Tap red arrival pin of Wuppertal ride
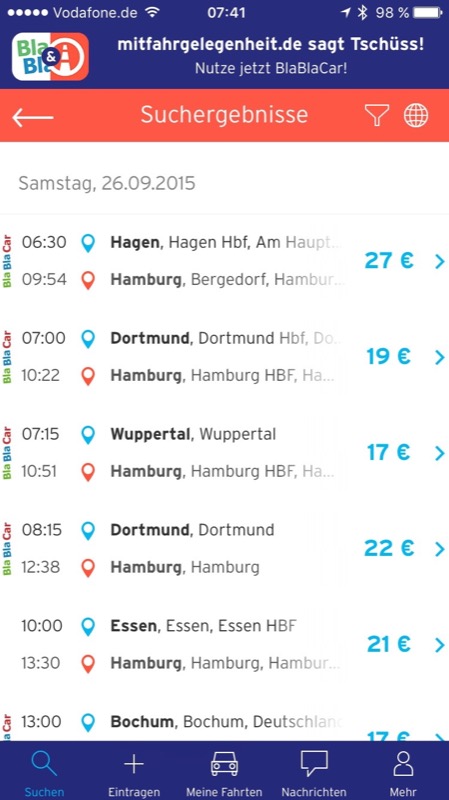The image size is (449, 800). pos(88,472)
